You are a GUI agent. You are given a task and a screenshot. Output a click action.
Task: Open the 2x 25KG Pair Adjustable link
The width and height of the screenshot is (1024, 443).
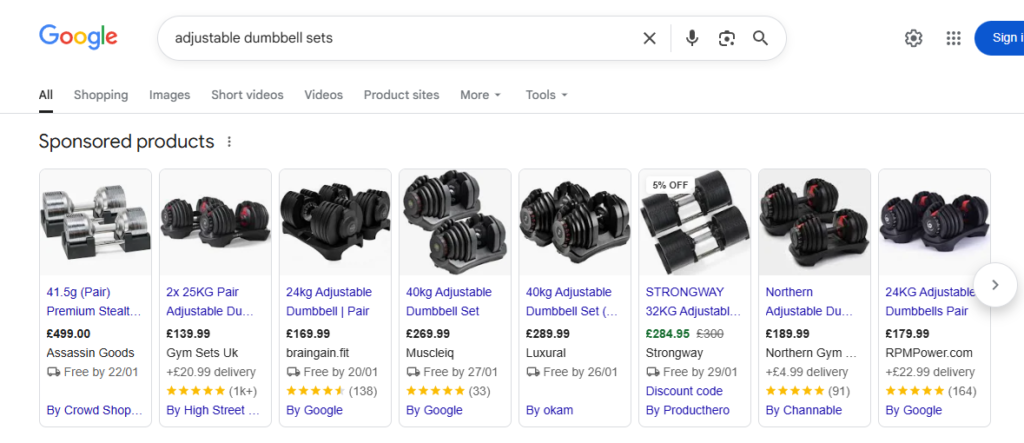[x=210, y=301]
